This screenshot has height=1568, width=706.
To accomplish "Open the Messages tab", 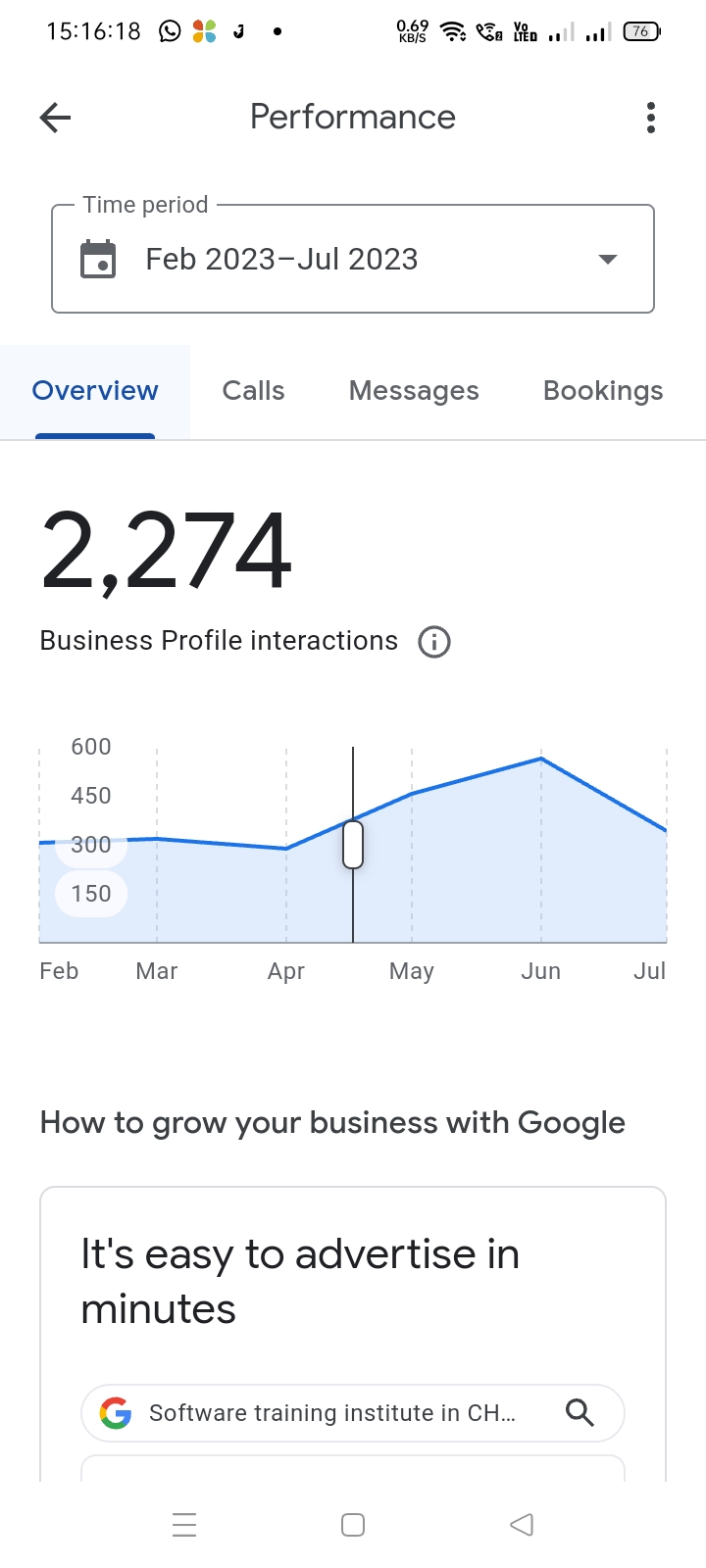I will pyautogui.click(x=414, y=391).
